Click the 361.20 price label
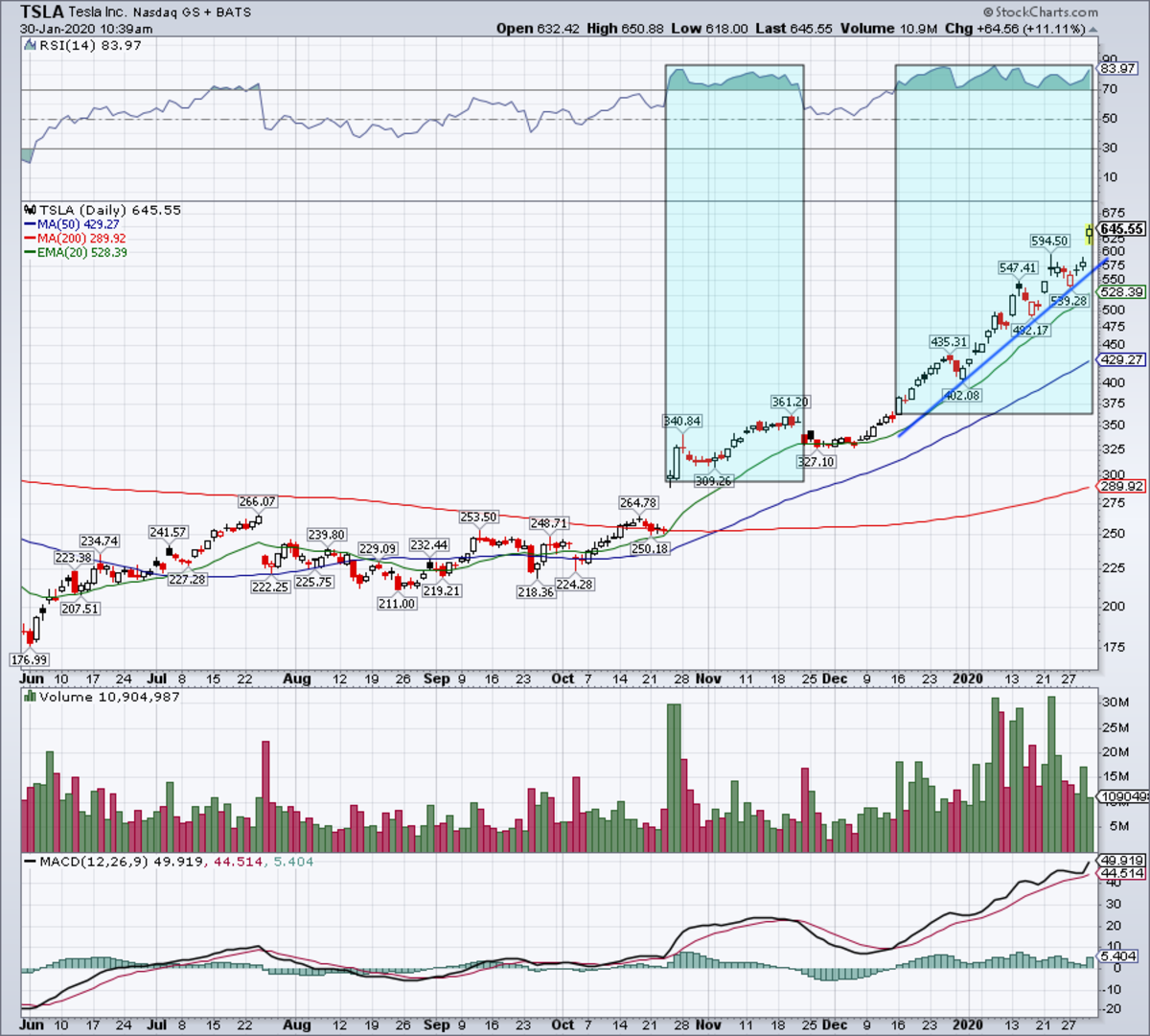Image resolution: width=1150 pixels, height=1036 pixels. pyautogui.click(x=790, y=403)
